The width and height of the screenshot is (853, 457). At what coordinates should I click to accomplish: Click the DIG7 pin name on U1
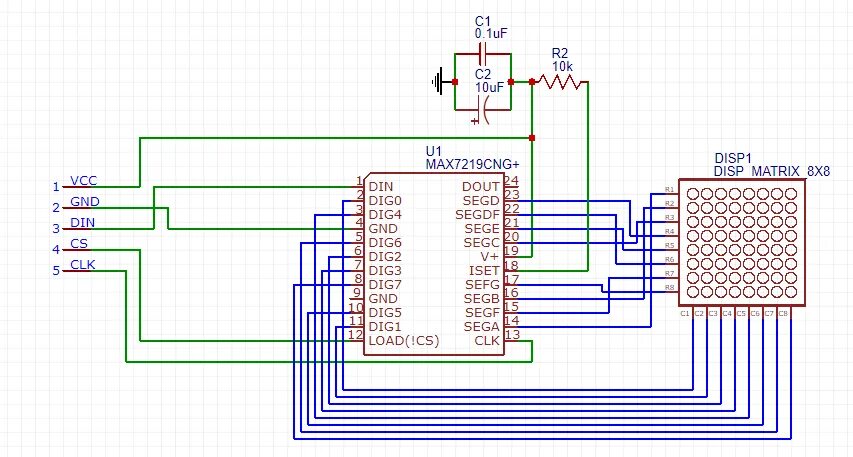tap(385, 285)
